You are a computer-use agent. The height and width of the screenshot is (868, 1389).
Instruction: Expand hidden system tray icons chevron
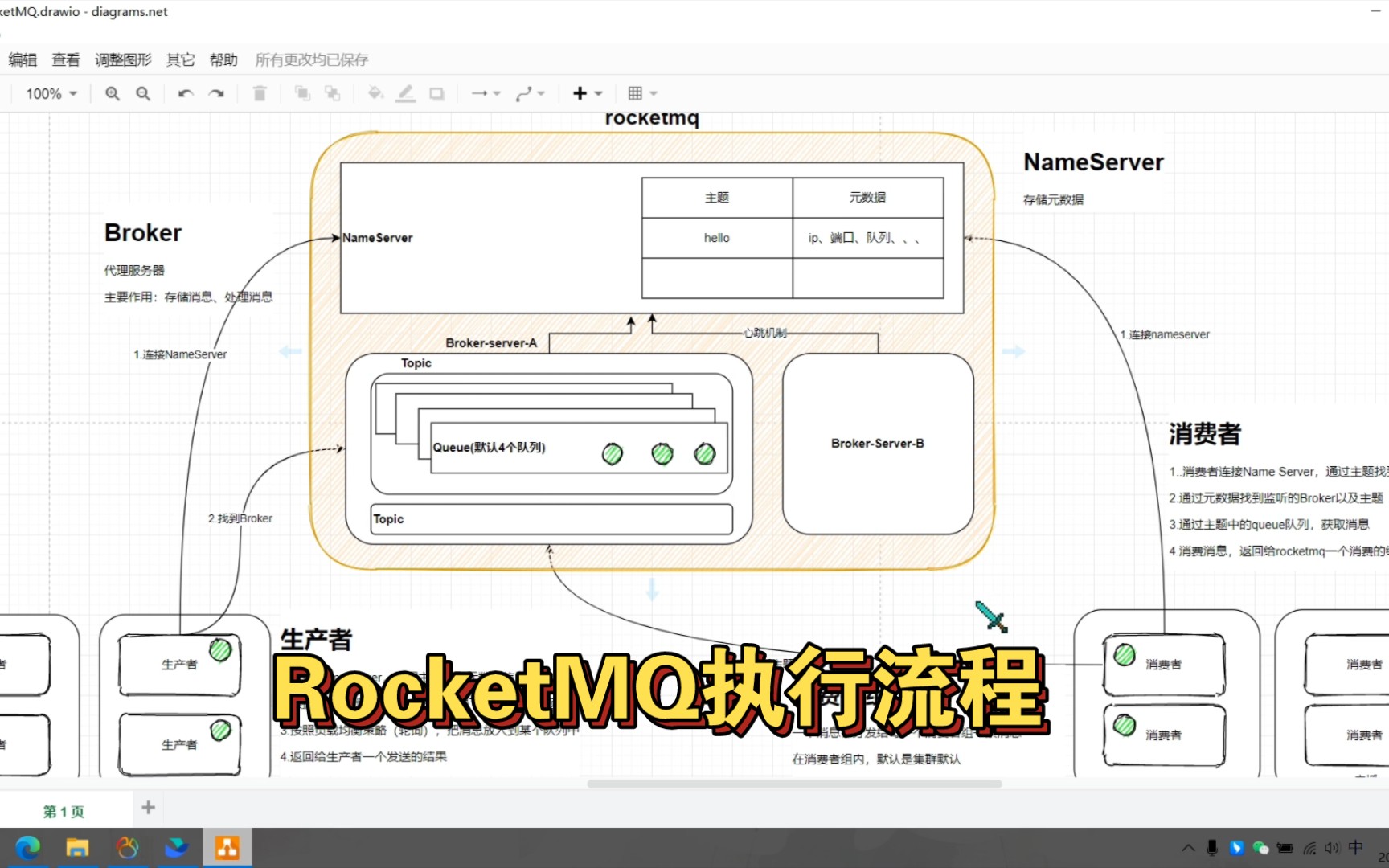pos(1188,848)
